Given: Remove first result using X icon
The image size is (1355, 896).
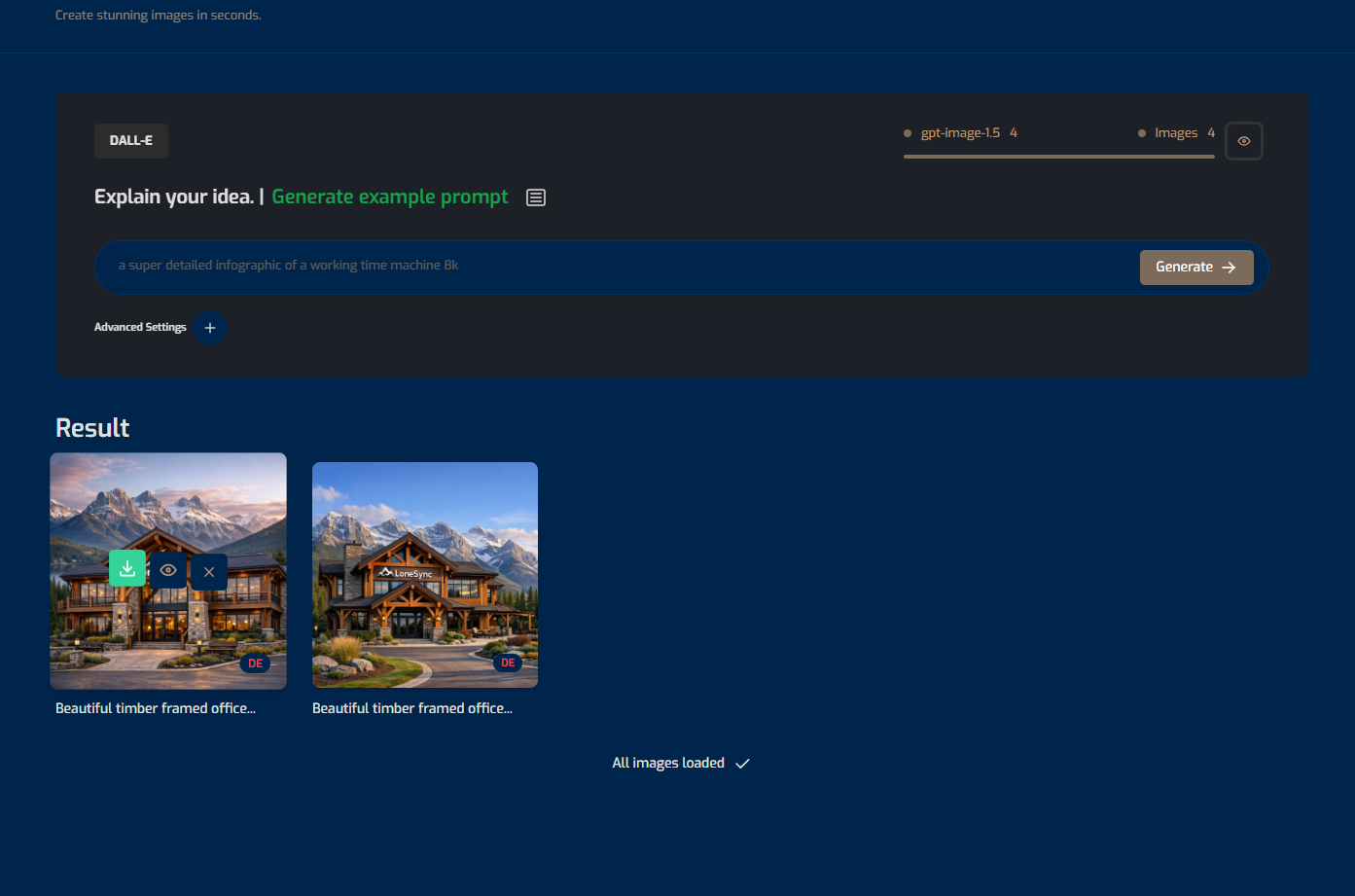Looking at the screenshot, I should point(209,572).
